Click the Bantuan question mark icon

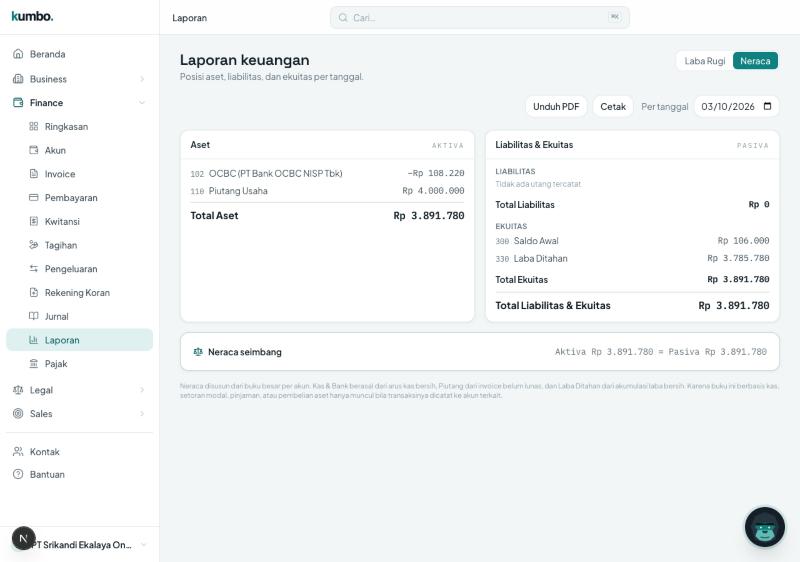(18, 474)
